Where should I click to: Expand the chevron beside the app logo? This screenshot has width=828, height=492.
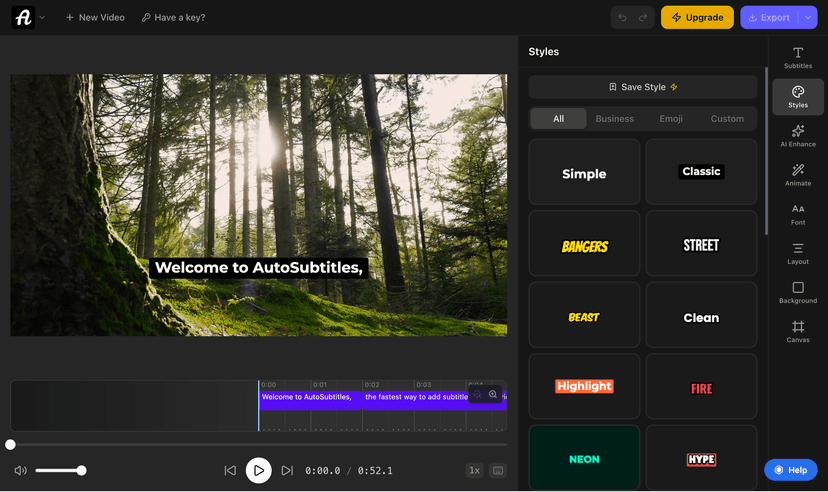[x=42, y=17]
